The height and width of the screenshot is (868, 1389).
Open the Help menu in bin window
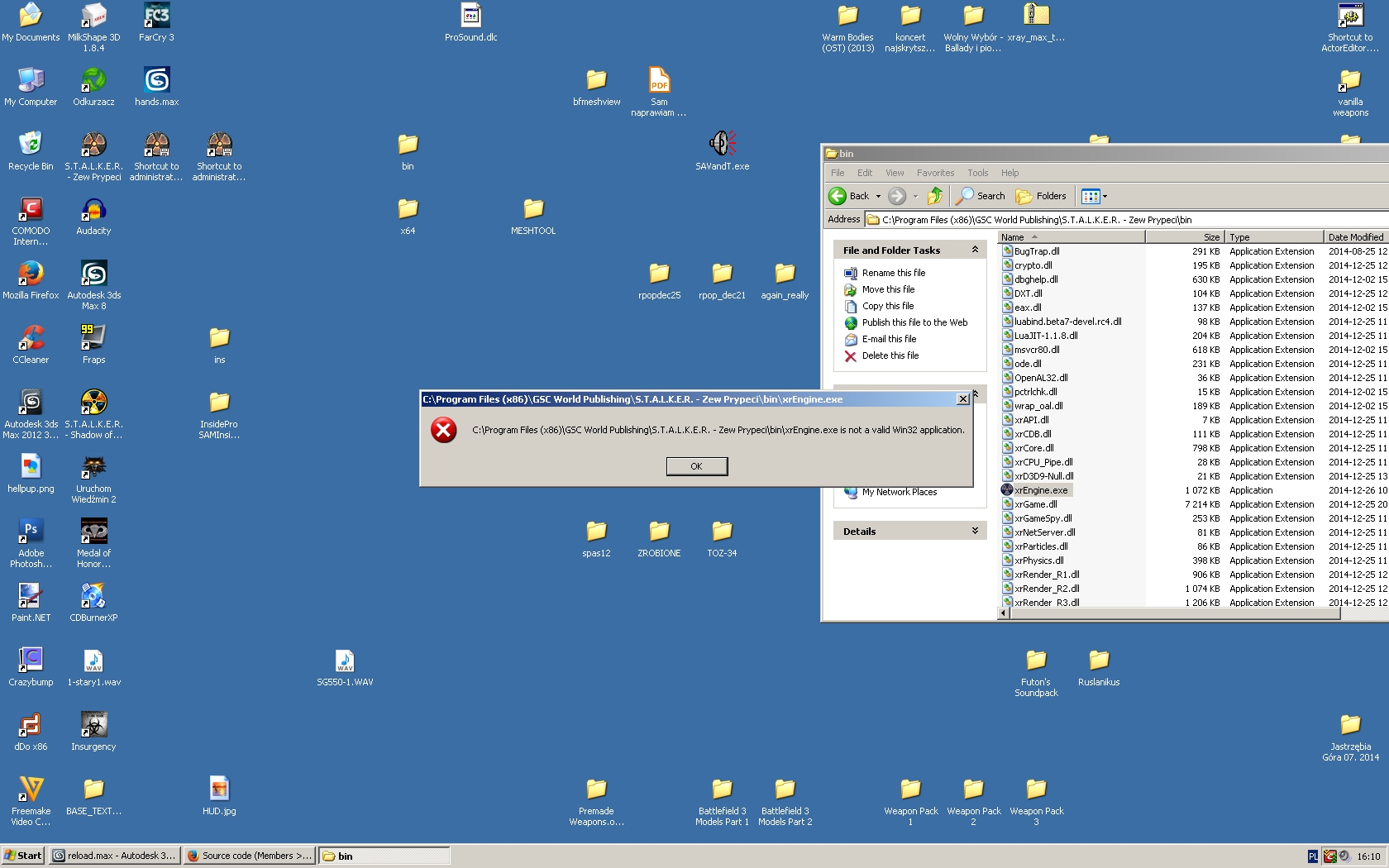pos(1010,173)
